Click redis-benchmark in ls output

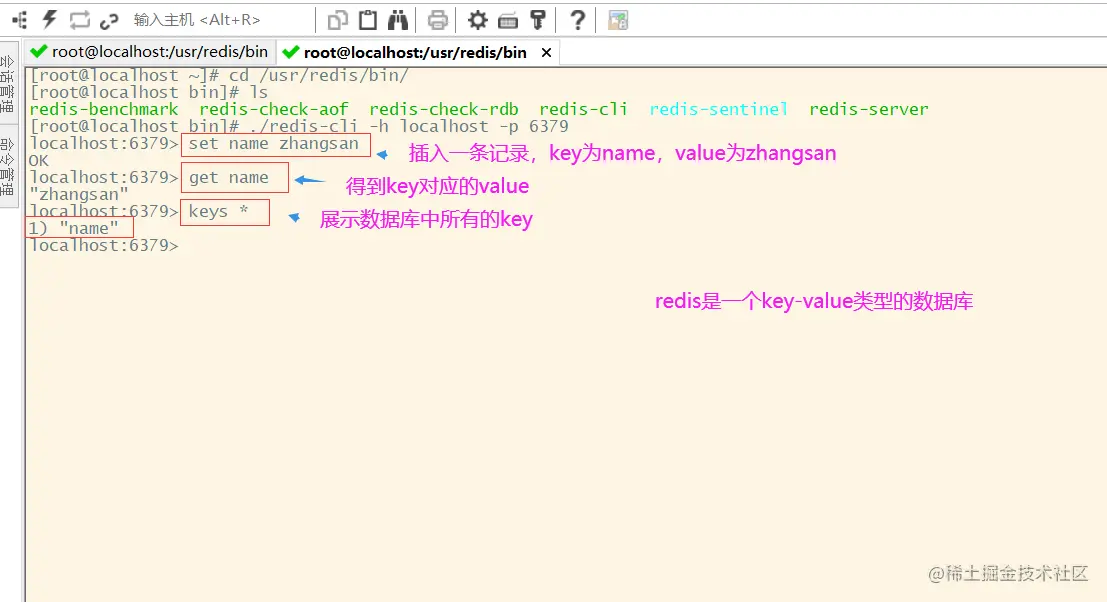(x=104, y=109)
